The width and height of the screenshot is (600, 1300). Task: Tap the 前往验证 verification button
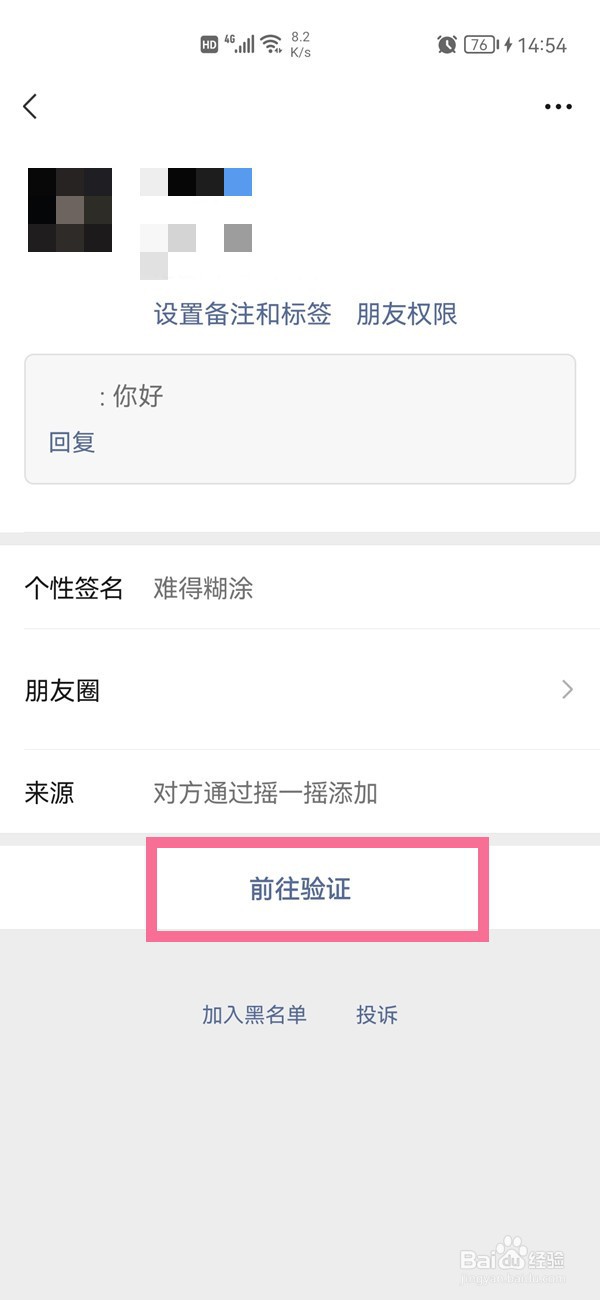(300, 889)
